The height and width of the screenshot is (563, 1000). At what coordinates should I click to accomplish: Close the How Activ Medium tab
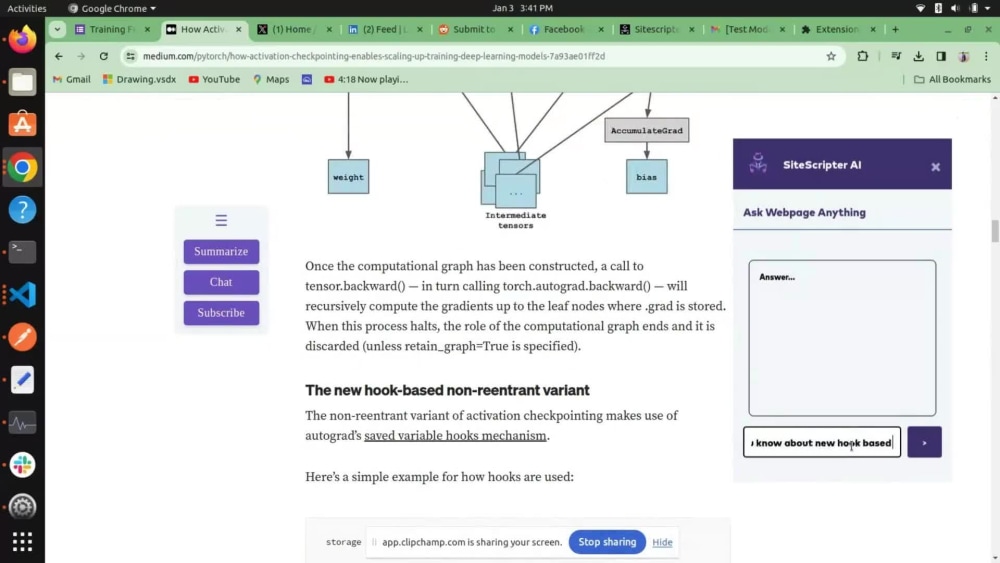[x=239, y=29]
